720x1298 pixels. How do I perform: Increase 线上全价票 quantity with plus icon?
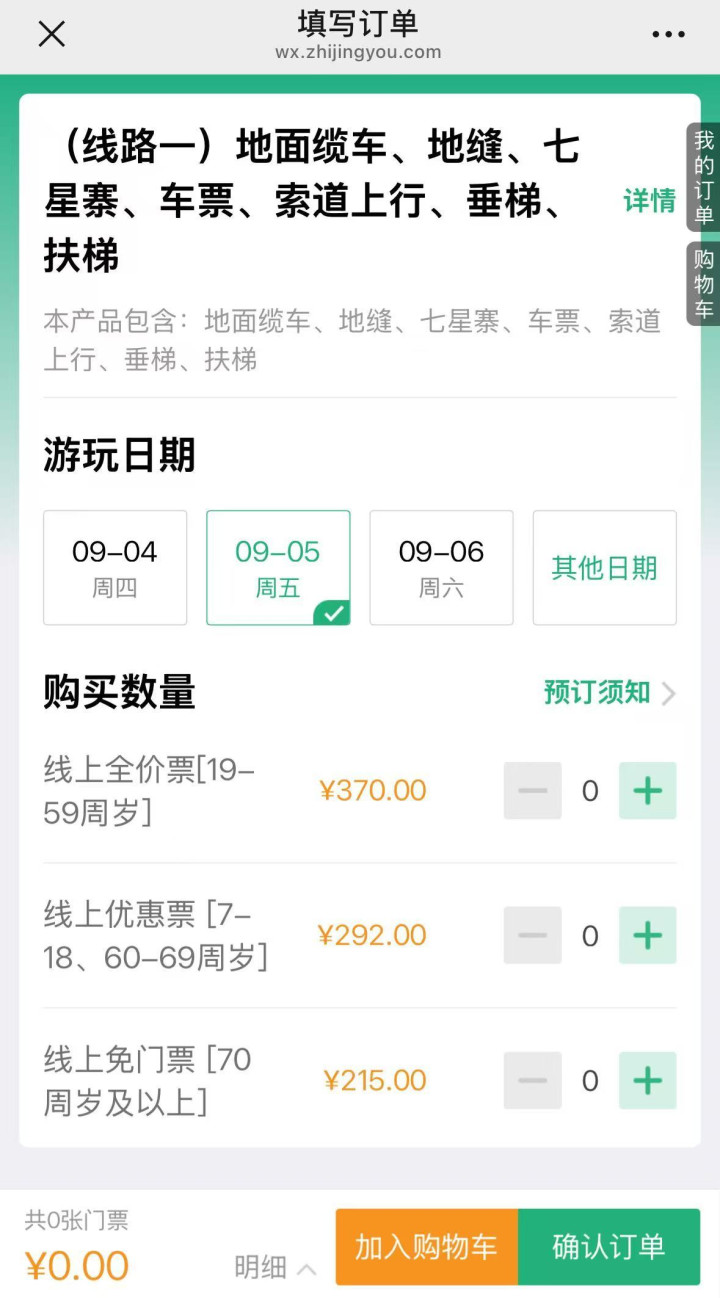[648, 791]
